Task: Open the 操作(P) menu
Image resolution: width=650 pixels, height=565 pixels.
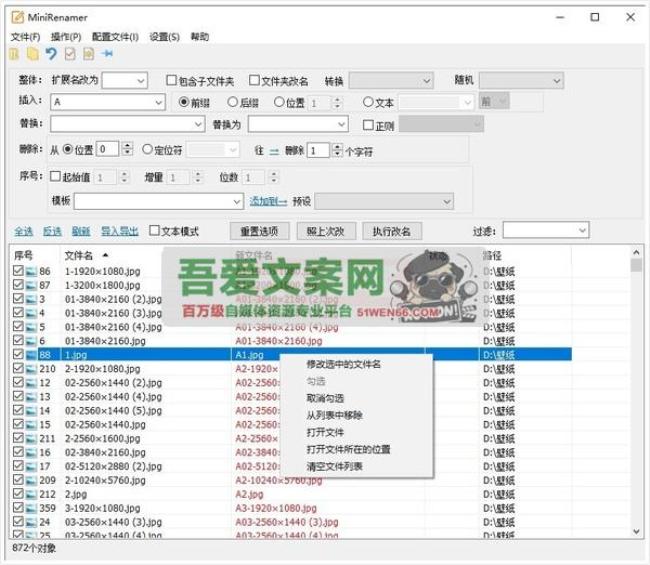Action: 66,37
